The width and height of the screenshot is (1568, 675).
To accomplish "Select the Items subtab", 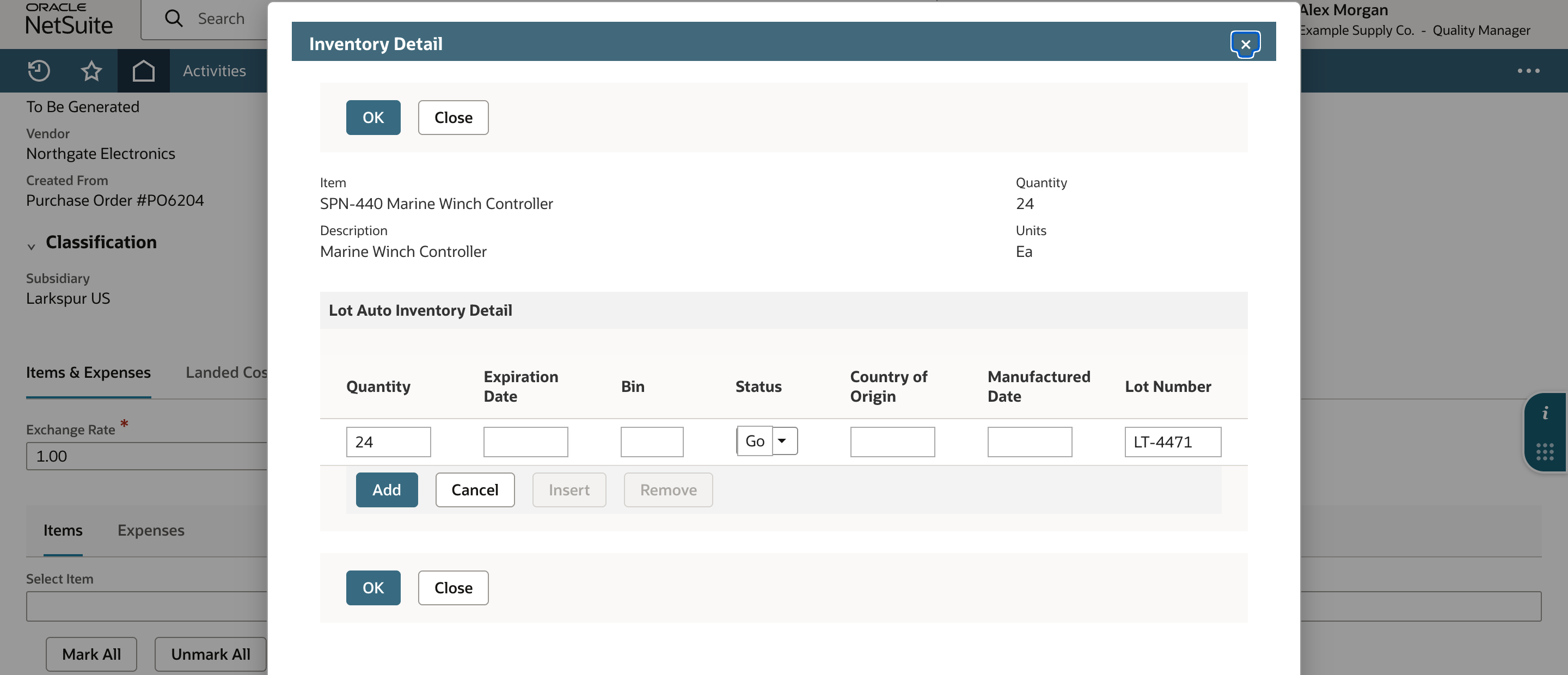I will (x=63, y=530).
